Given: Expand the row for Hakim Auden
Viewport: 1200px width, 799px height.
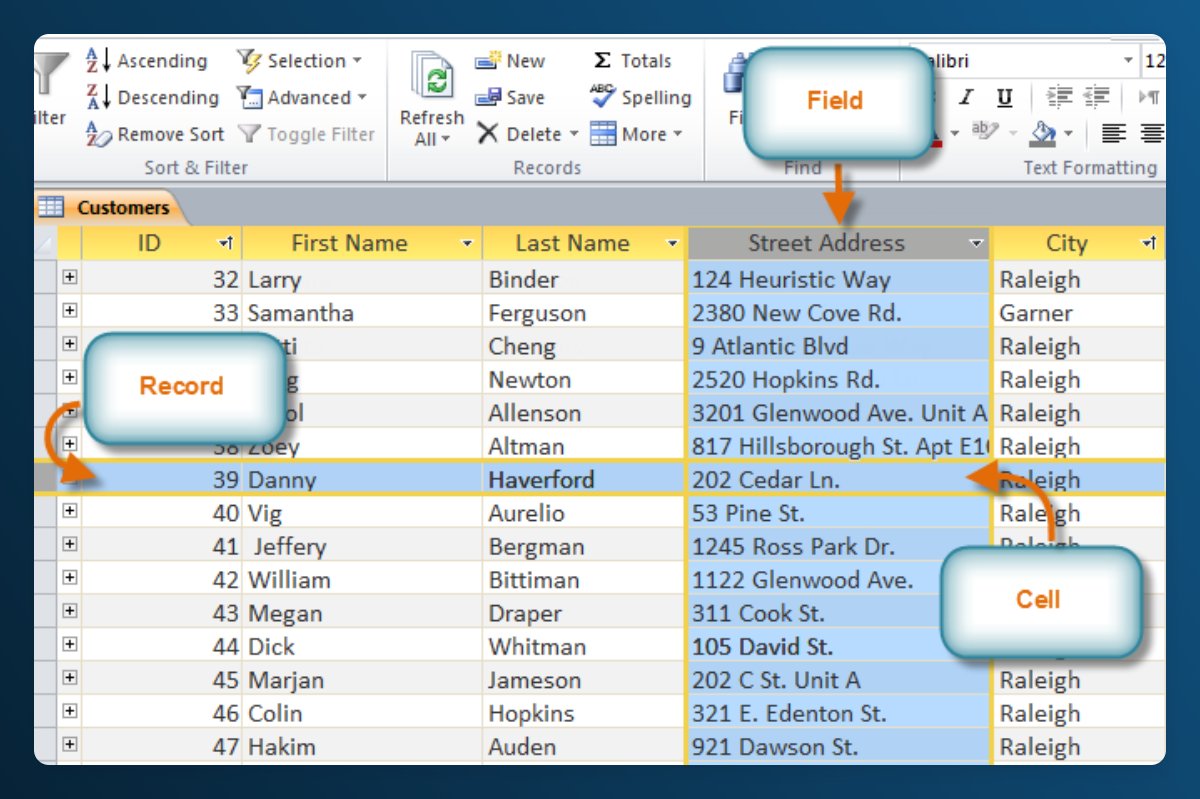Looking at the screenshot, I should click(x=69, y=744).
